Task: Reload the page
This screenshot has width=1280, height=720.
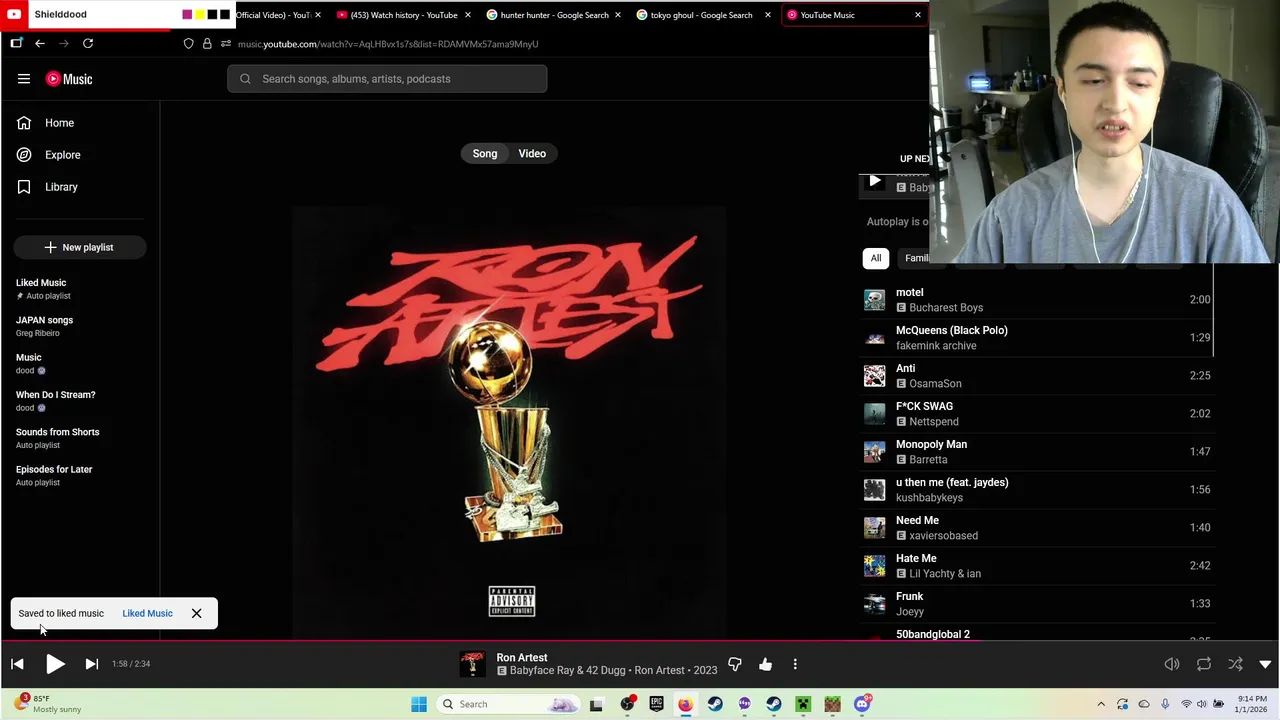Action: click(88, 44)
